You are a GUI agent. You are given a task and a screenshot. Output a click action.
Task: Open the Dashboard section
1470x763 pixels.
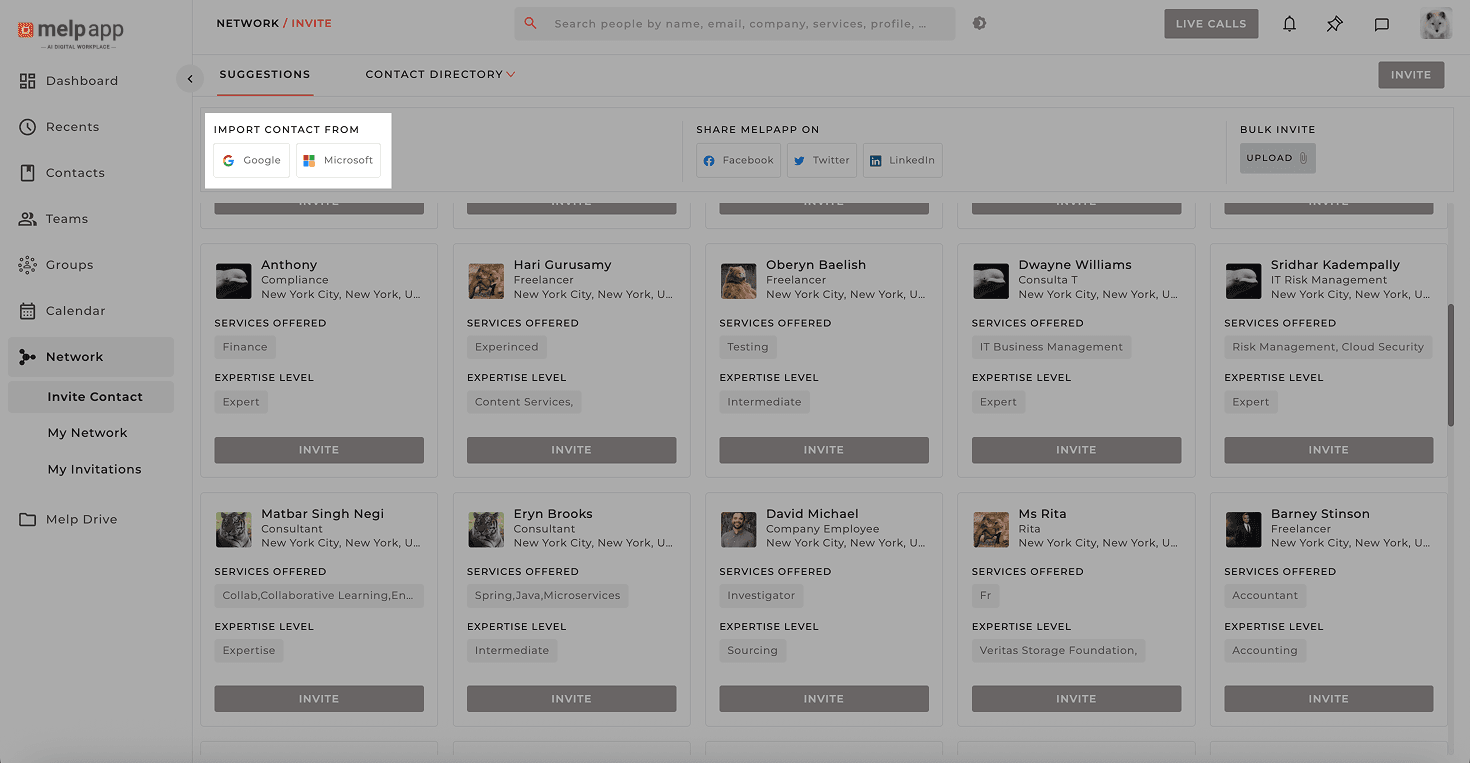82,80
